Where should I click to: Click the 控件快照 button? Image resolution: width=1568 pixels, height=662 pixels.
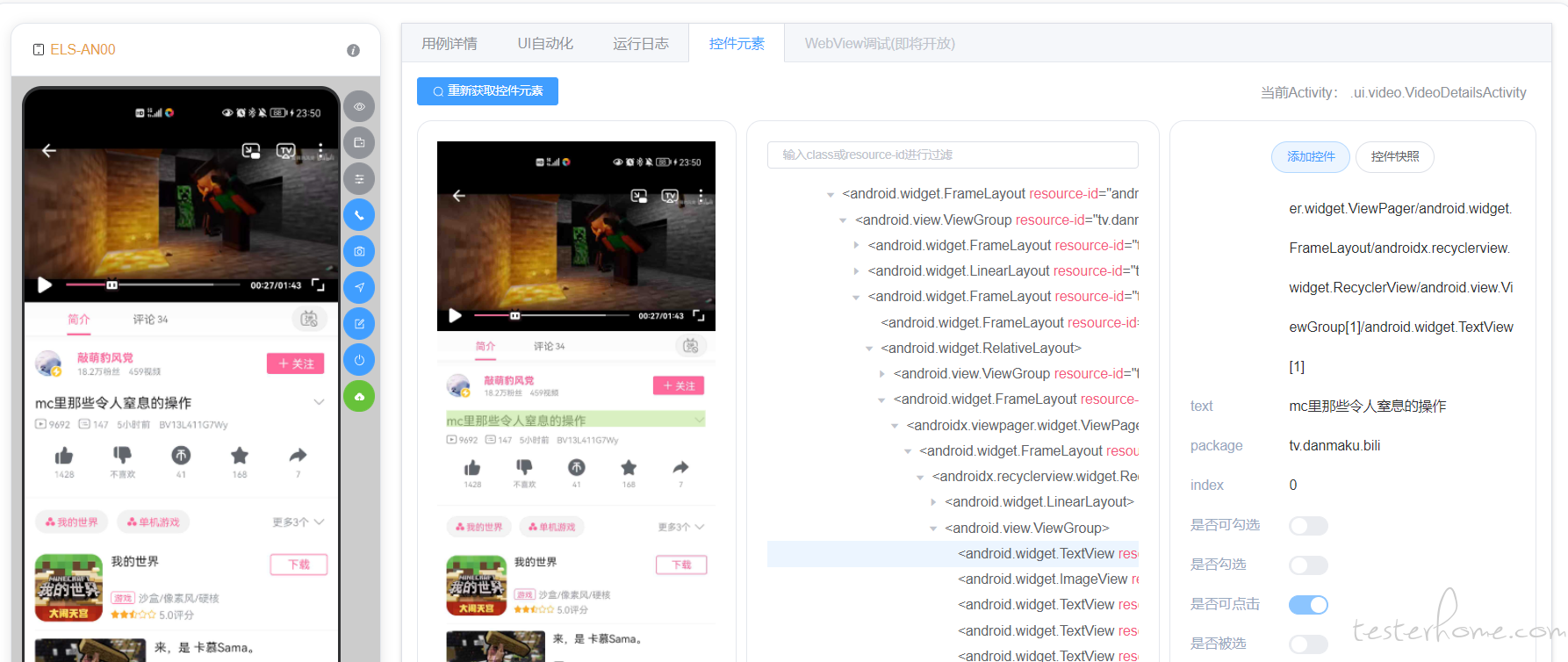1395,156
